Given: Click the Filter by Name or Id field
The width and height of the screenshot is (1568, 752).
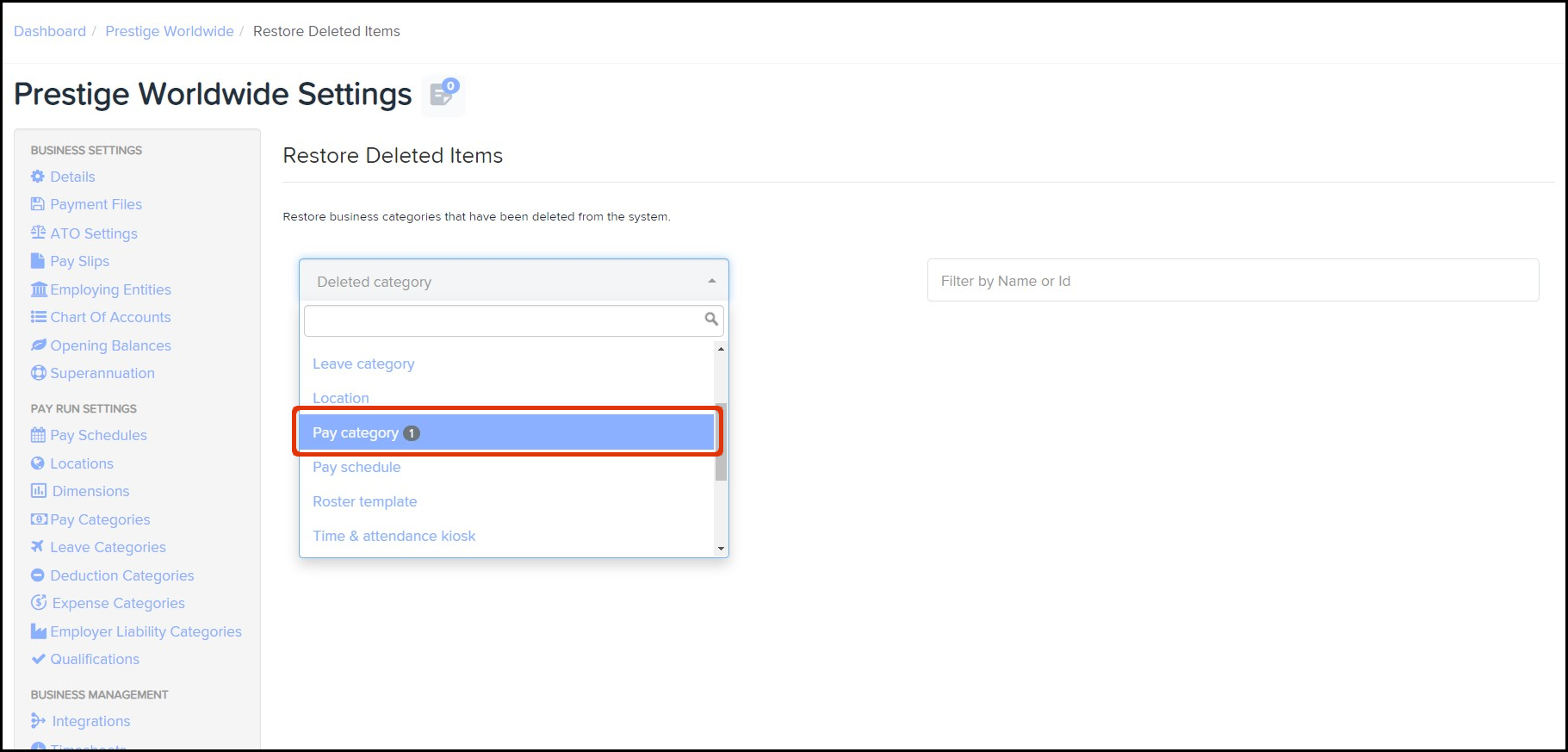Looking at the screenshot, I should point(1232,281).
